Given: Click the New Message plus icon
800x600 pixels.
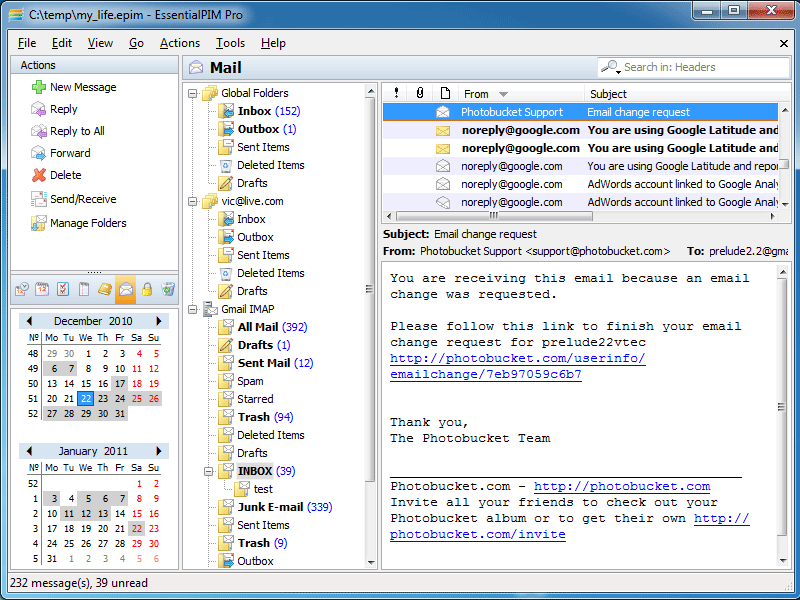Looking at the screenshot, I should pyautogui.click(x=39, y=87).
